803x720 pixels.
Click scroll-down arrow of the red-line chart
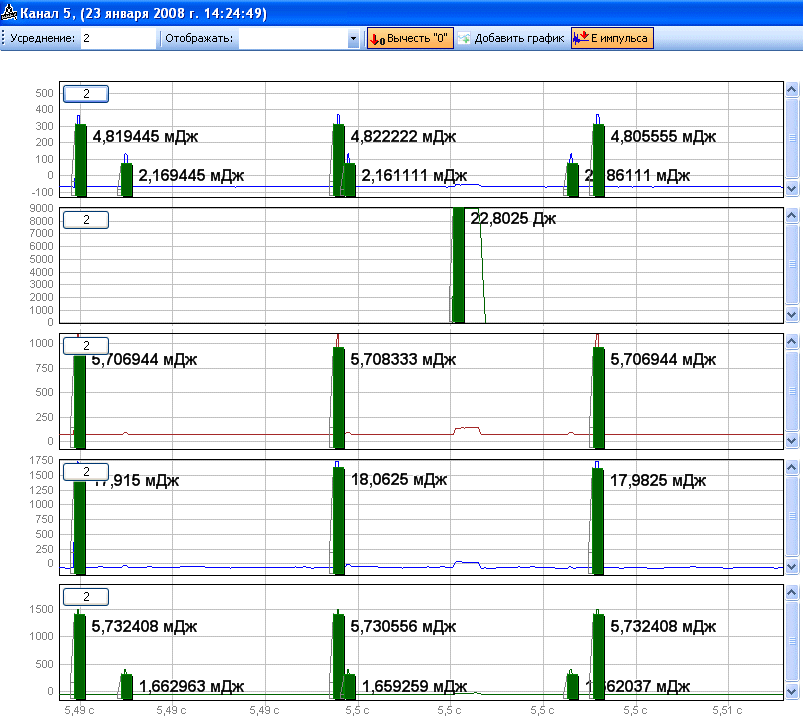pos(792,440)
